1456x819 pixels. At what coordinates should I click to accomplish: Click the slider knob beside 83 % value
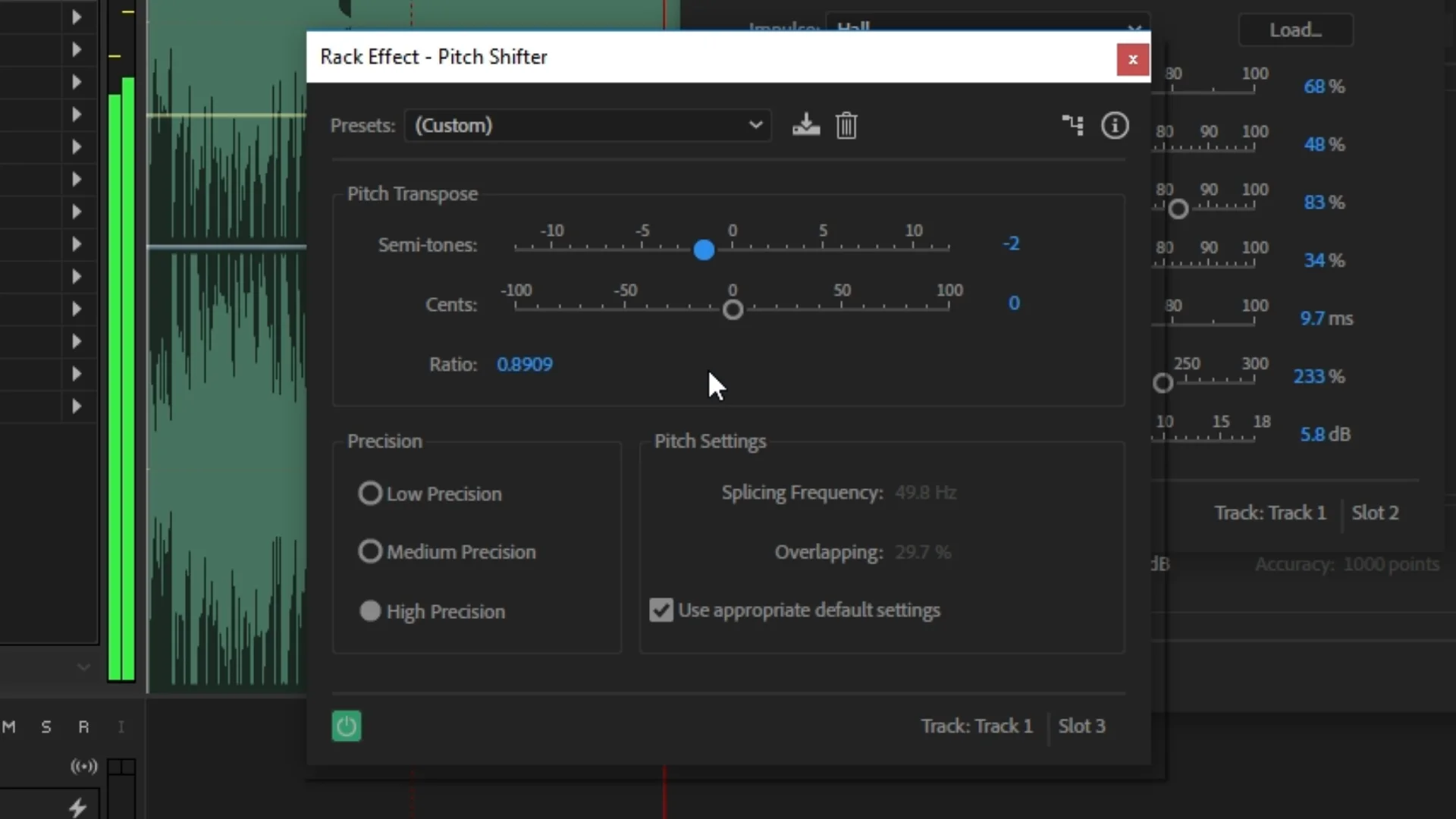1178,209
